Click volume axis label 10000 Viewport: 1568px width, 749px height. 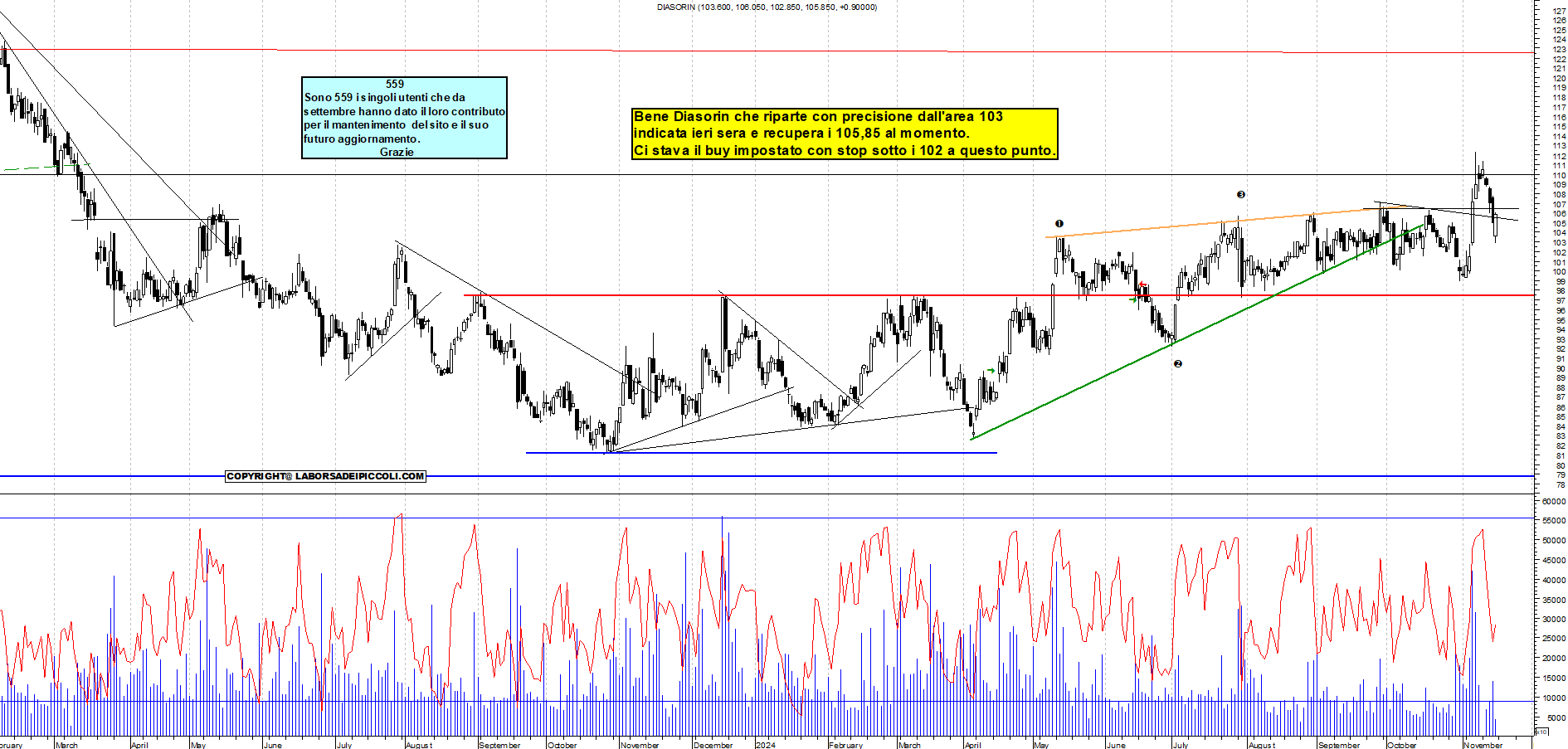pos(1554,698)
